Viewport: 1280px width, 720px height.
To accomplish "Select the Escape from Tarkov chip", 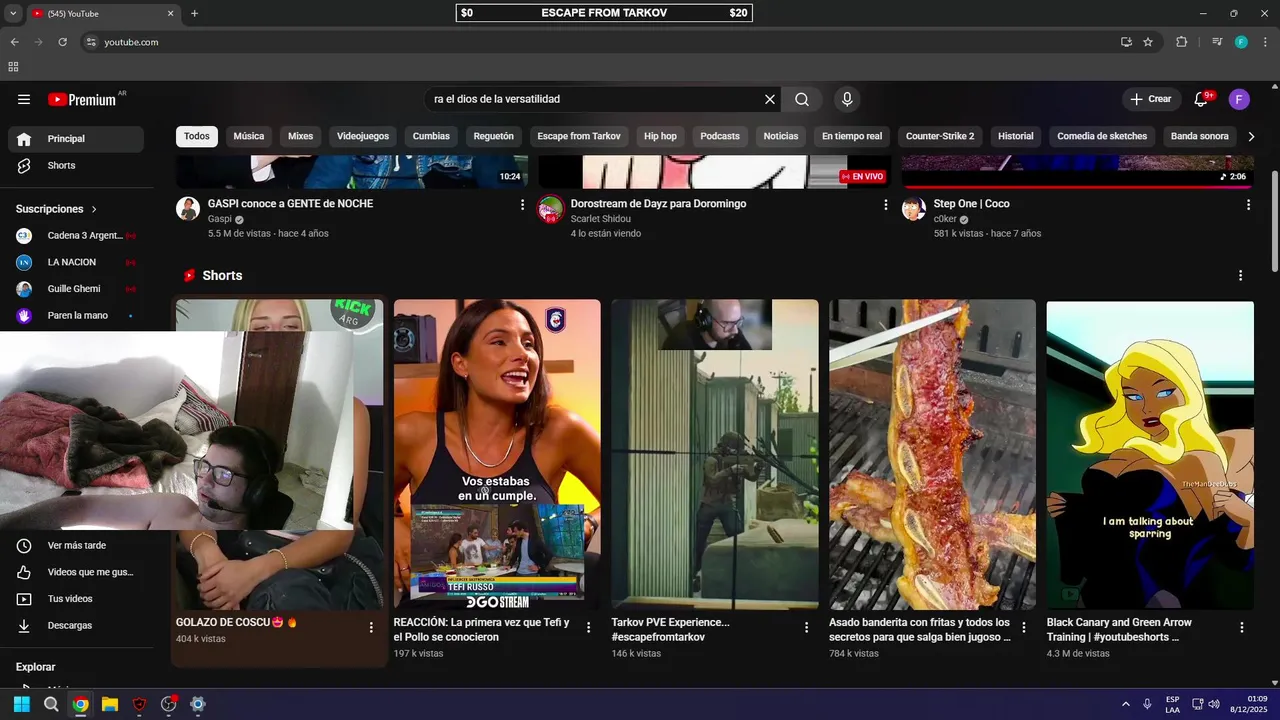I will pos(579,136).
